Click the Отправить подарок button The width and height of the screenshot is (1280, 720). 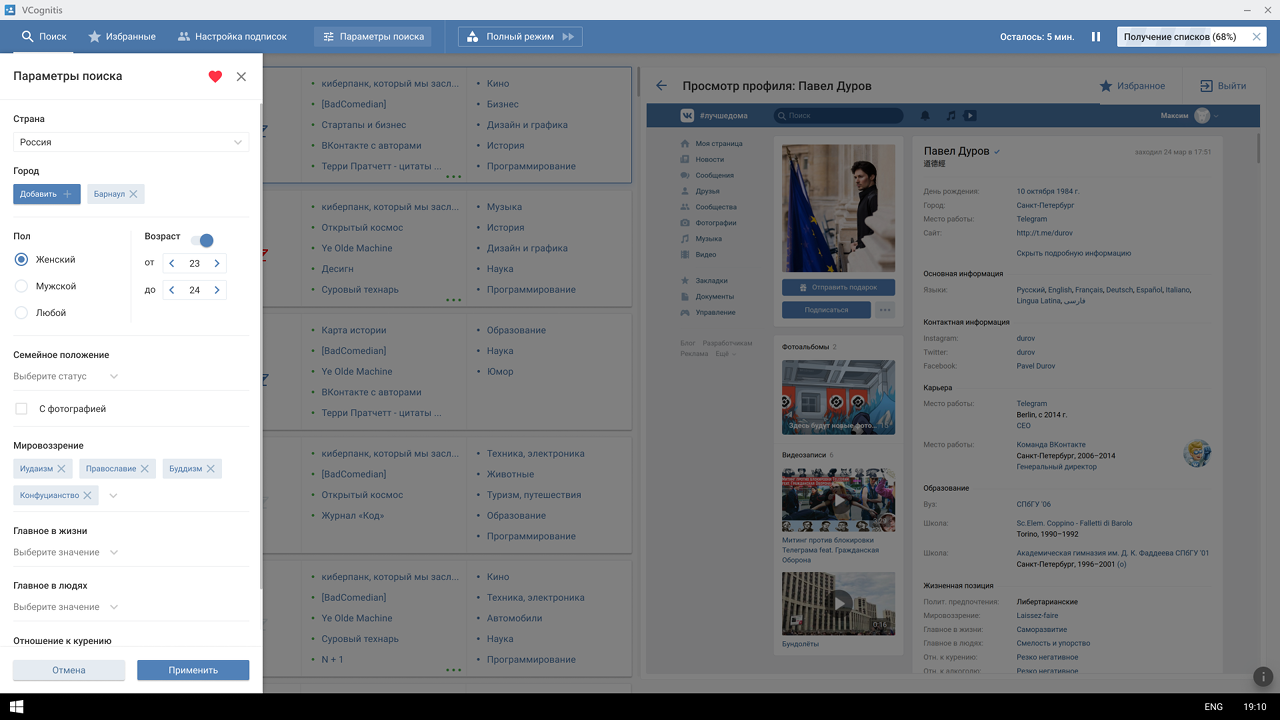pyautogui.click(x=838, y=287)
